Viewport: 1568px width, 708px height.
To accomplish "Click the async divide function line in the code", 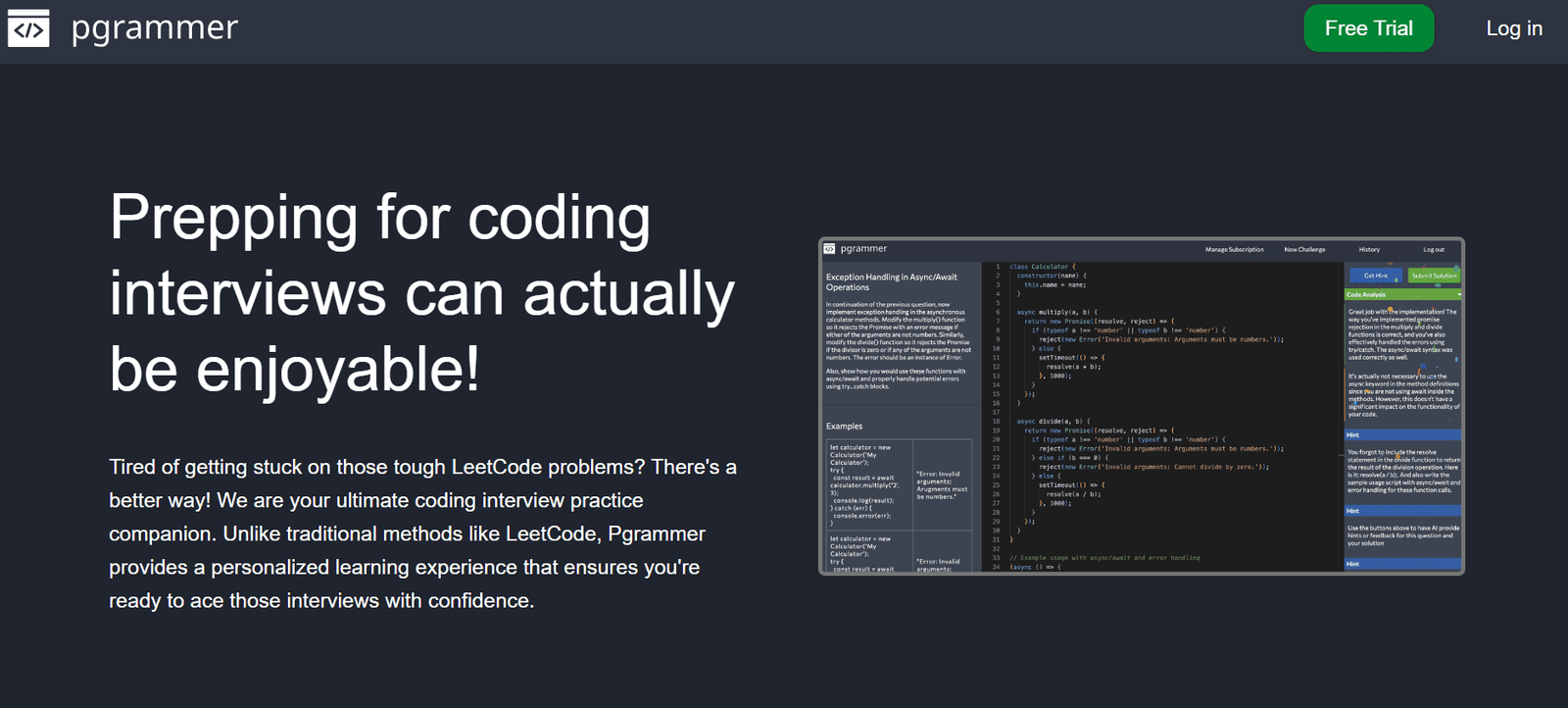I will pyautogui.click(x=1049, y=421).
